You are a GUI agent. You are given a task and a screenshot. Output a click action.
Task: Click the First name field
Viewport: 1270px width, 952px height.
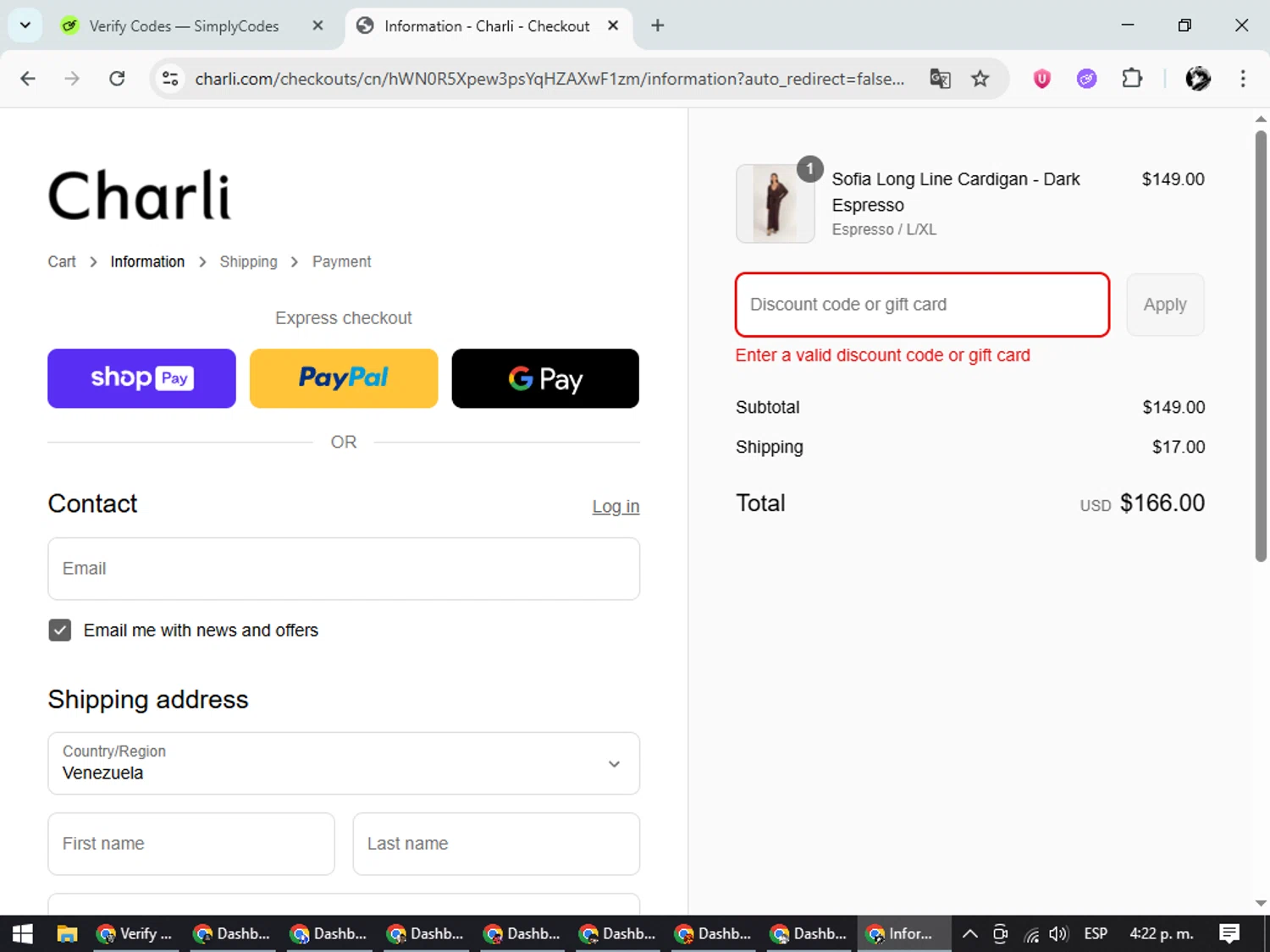pyautogui.click(x=191, y=844)
